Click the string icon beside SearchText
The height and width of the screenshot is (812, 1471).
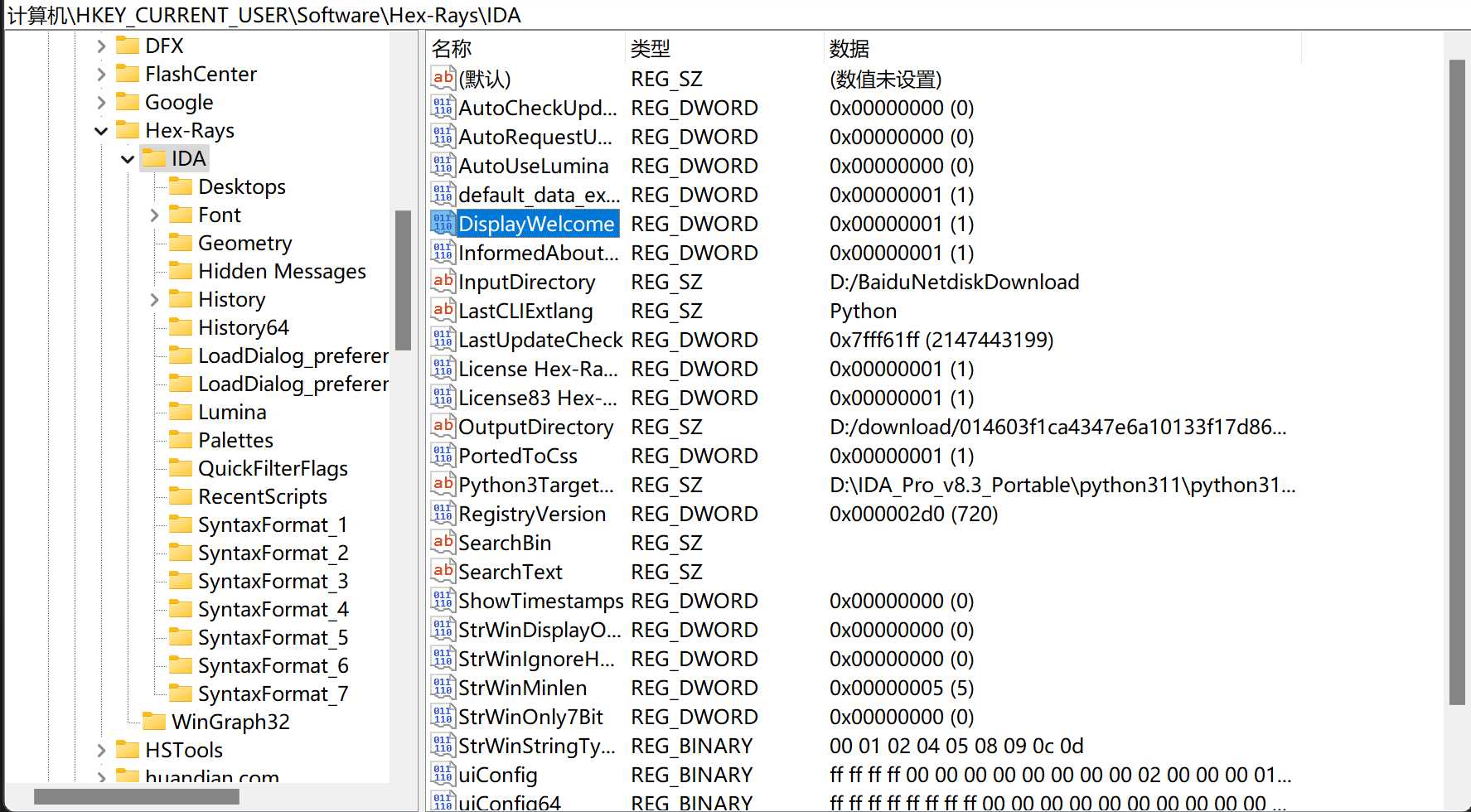pyautogui.click(x=443, y=571)
